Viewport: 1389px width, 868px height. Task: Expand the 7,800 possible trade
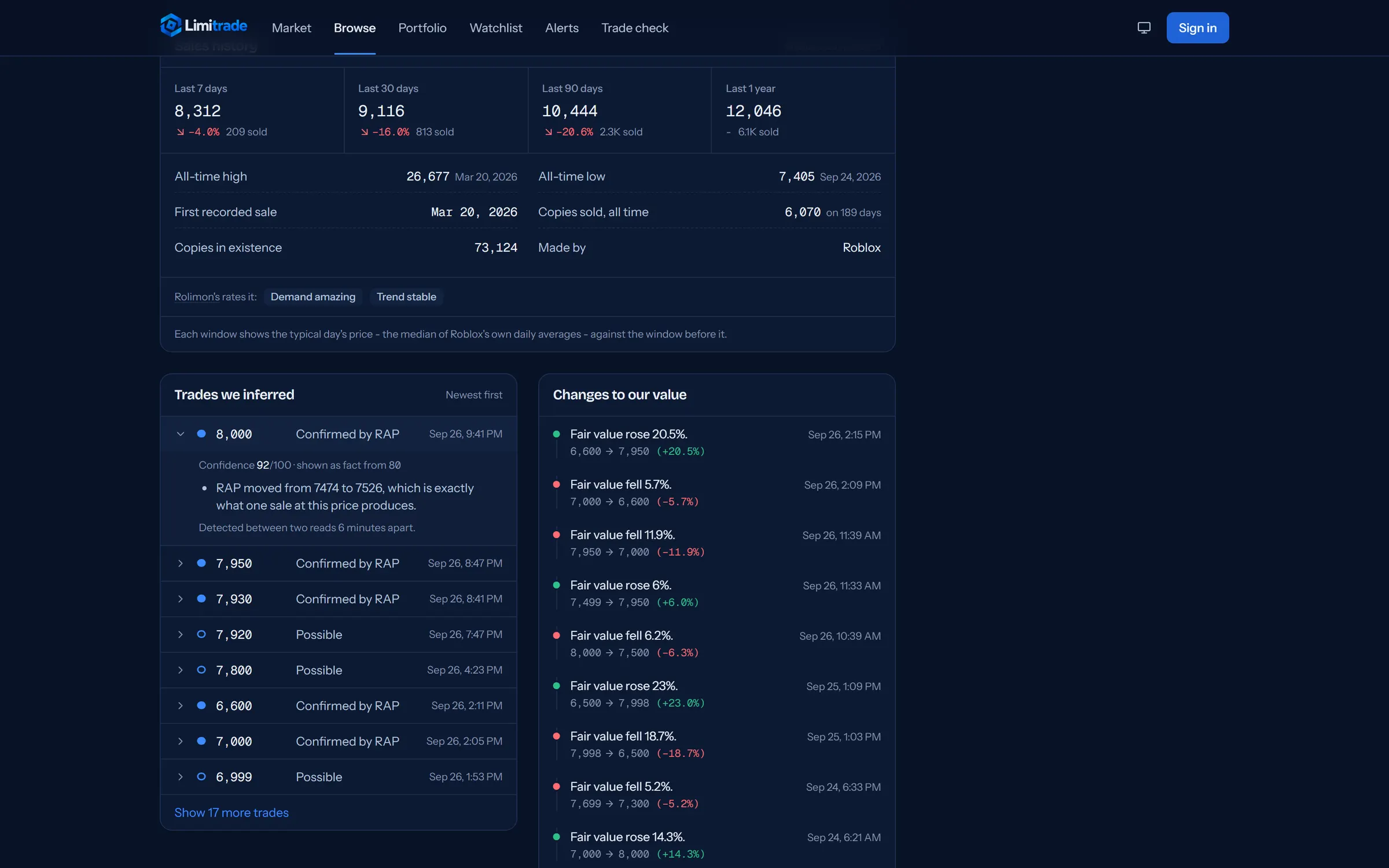(x=339, y=670)
